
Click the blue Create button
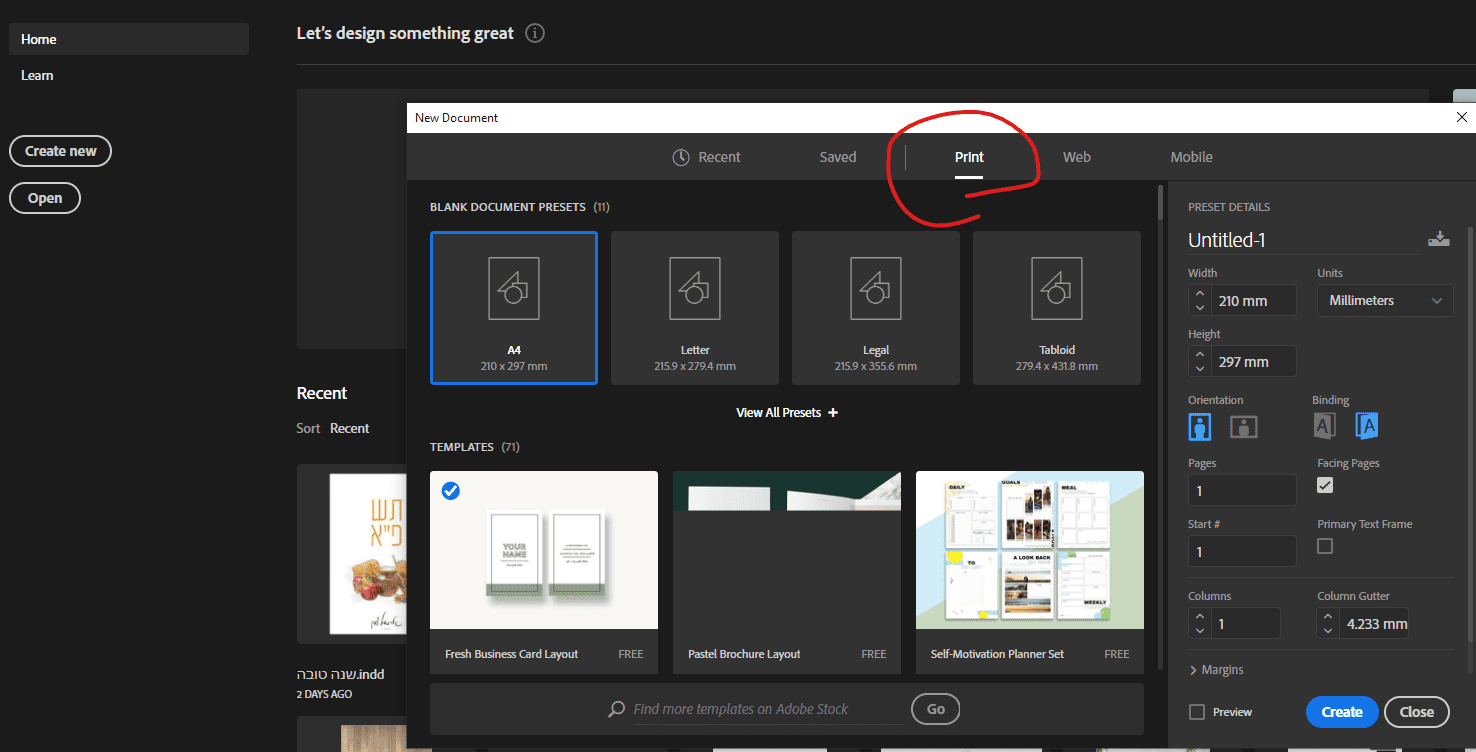pos(1342,712)
